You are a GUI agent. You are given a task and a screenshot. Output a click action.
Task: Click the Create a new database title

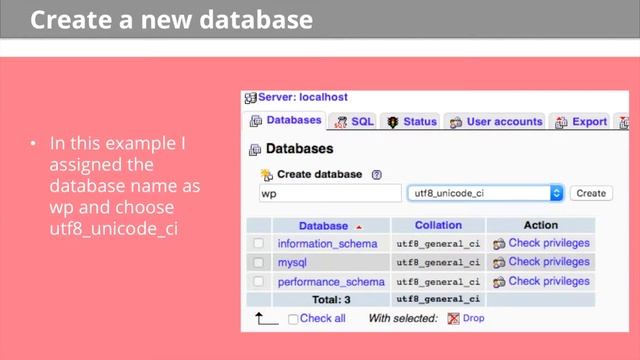[x=171, y=20]
